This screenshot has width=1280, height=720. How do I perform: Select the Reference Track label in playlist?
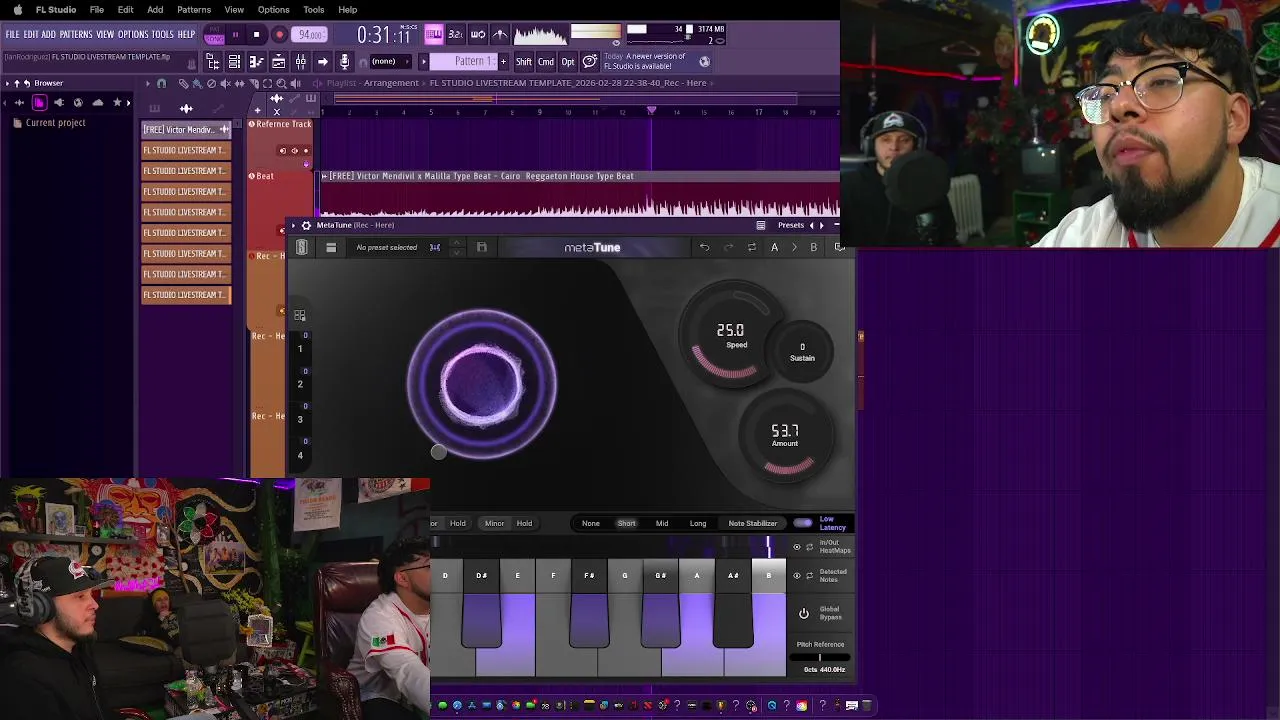283,124
